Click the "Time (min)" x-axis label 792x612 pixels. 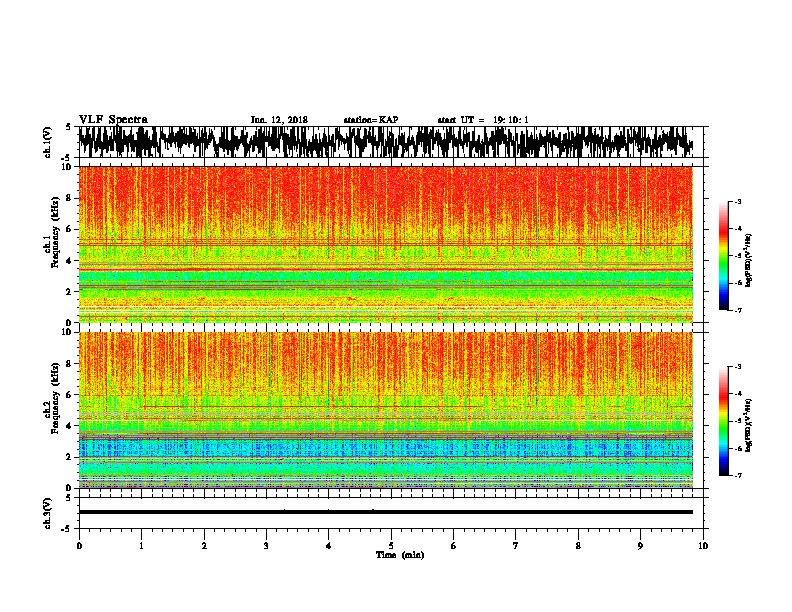(400, 555)
